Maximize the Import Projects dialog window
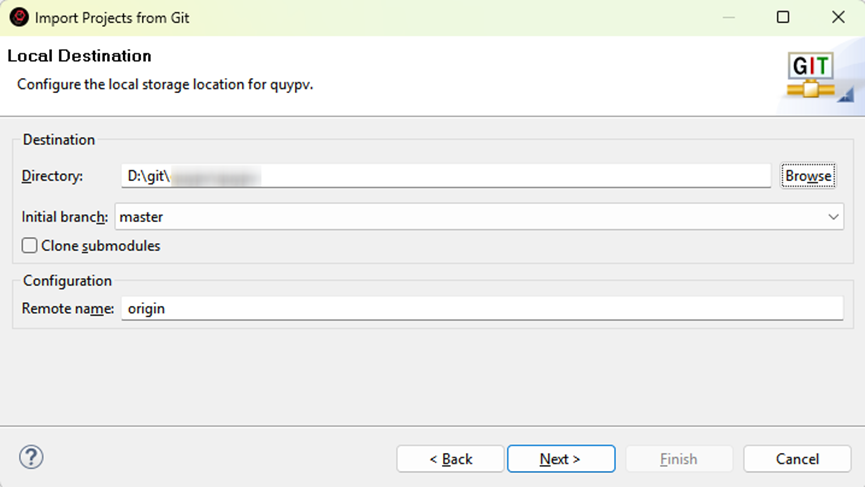The image size is (865, 487). [783, 17]
